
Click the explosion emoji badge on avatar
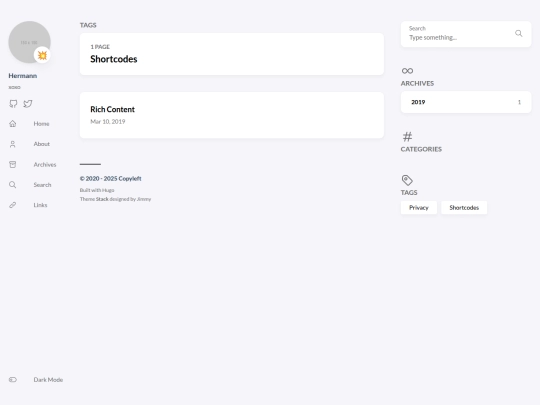pyautogui.click(x=42, y=55)
